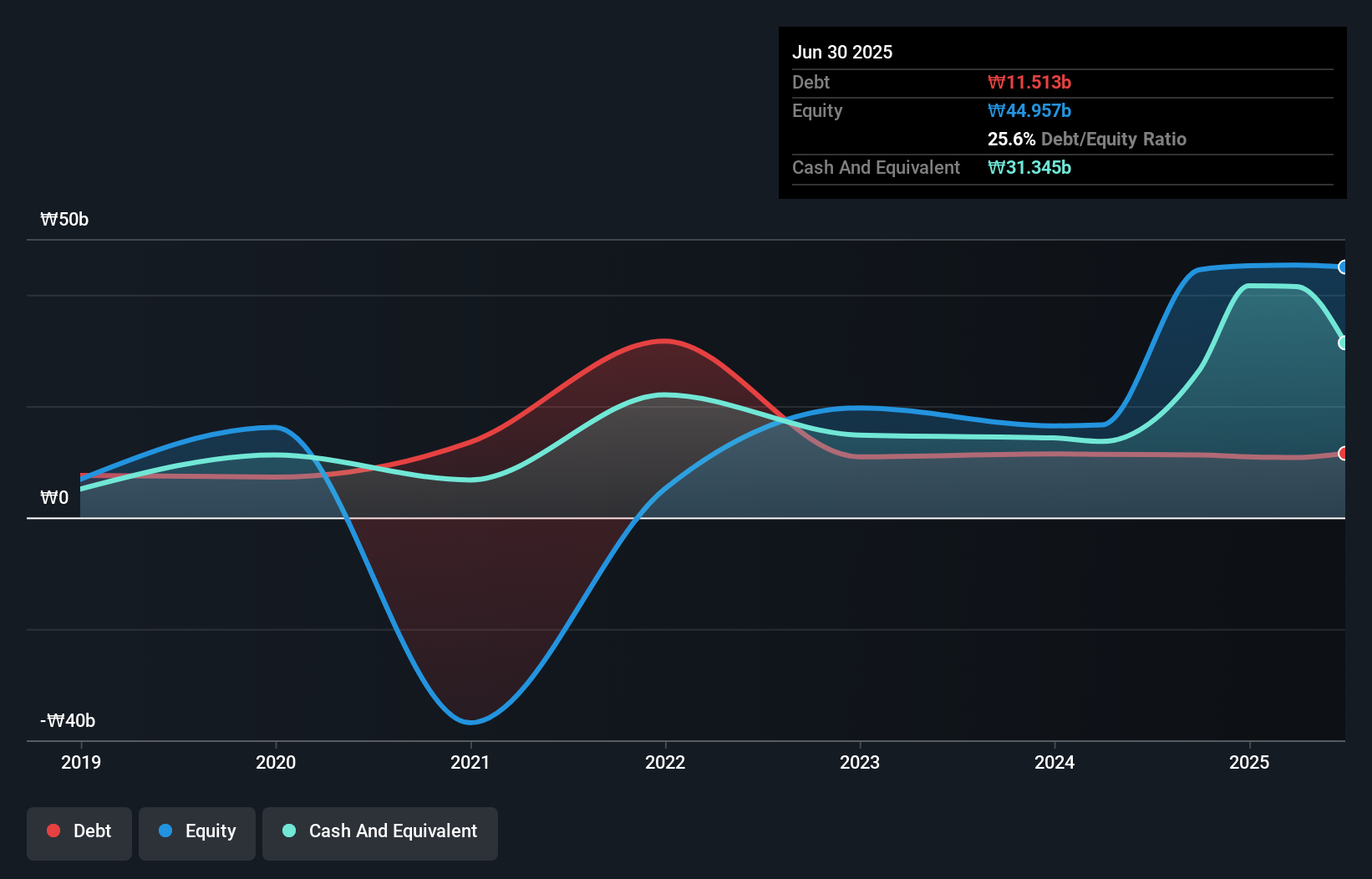Image resolution: width=1372 pixels, height=879 pixels.
Task: Click the blue Equity value ₩44.957b in tooltip
Action: pos(1029,110)
